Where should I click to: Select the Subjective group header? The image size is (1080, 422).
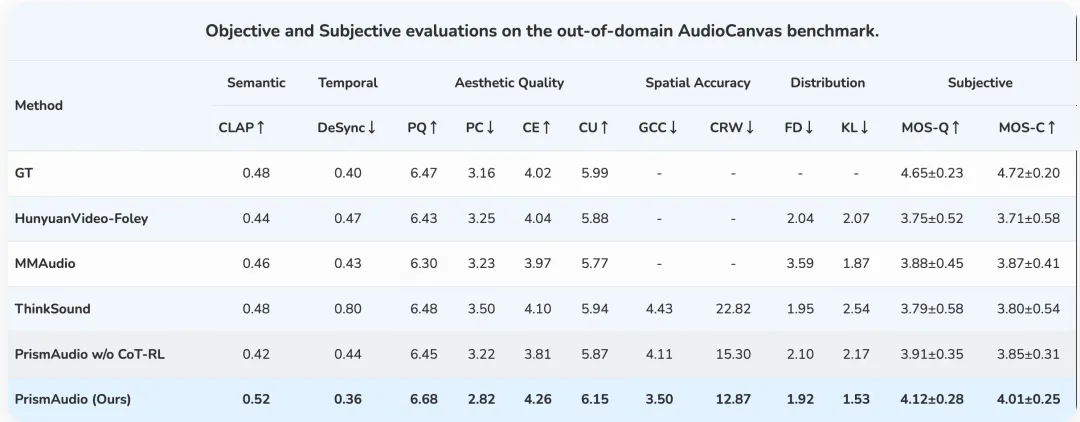click(x=980, y=83)
